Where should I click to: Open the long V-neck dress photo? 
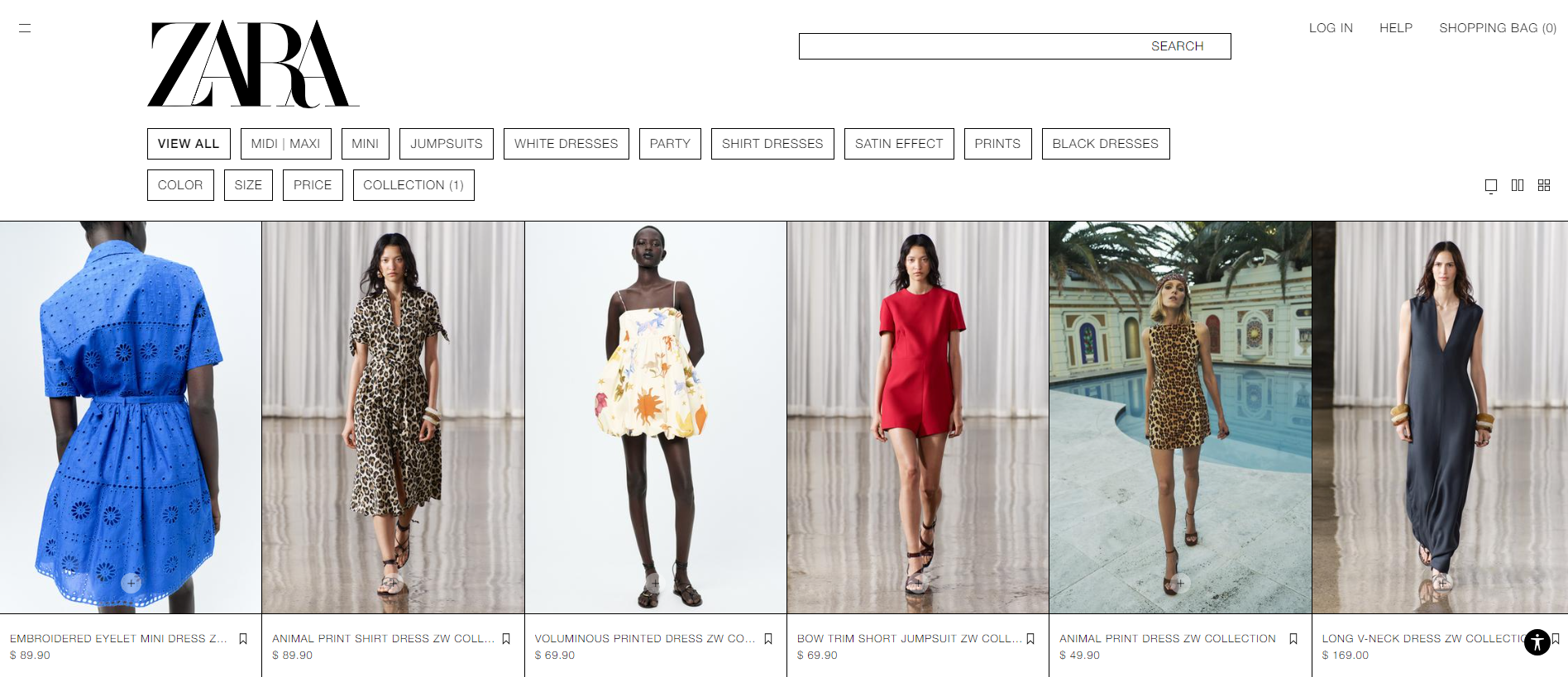[x=1440, y=417]
